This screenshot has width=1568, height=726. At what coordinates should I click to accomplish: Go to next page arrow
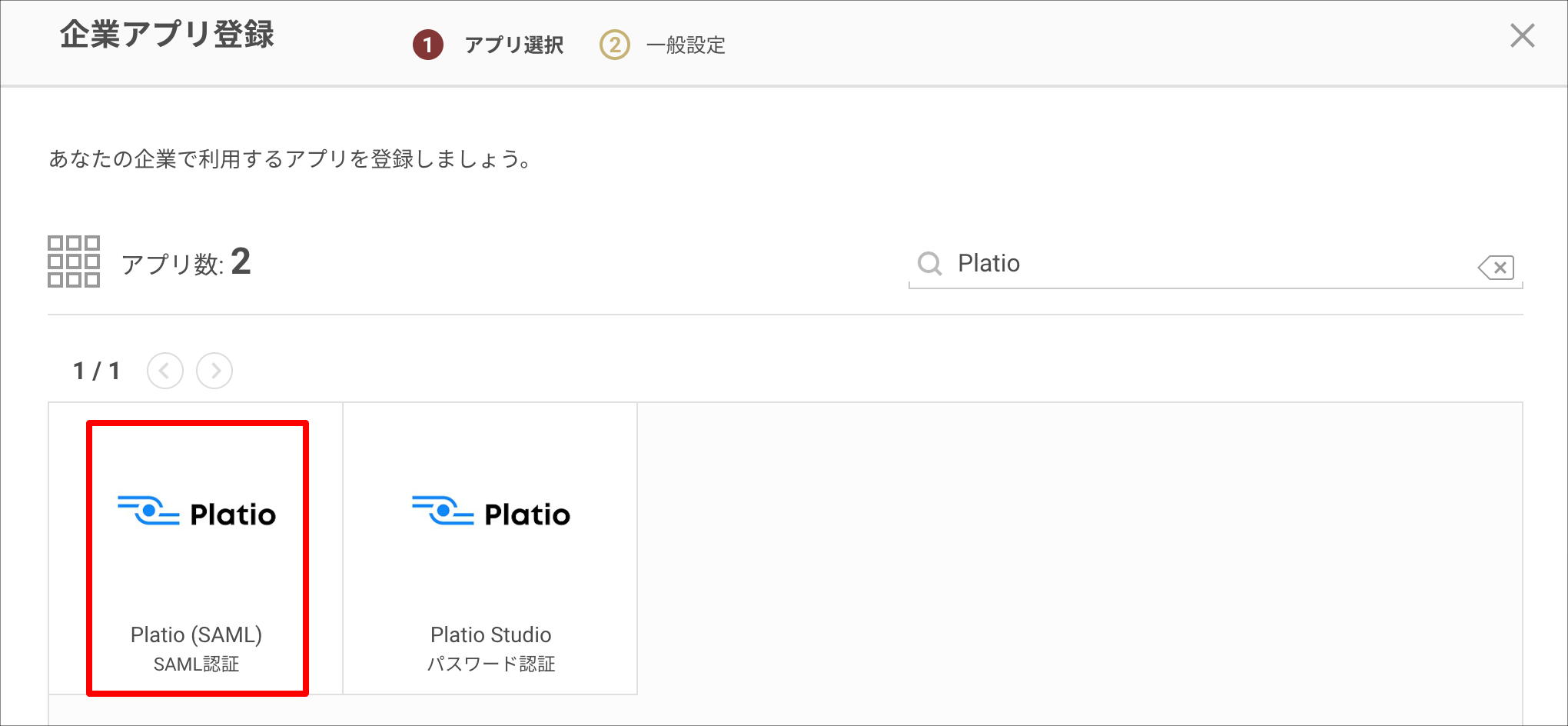coord(214,371)
